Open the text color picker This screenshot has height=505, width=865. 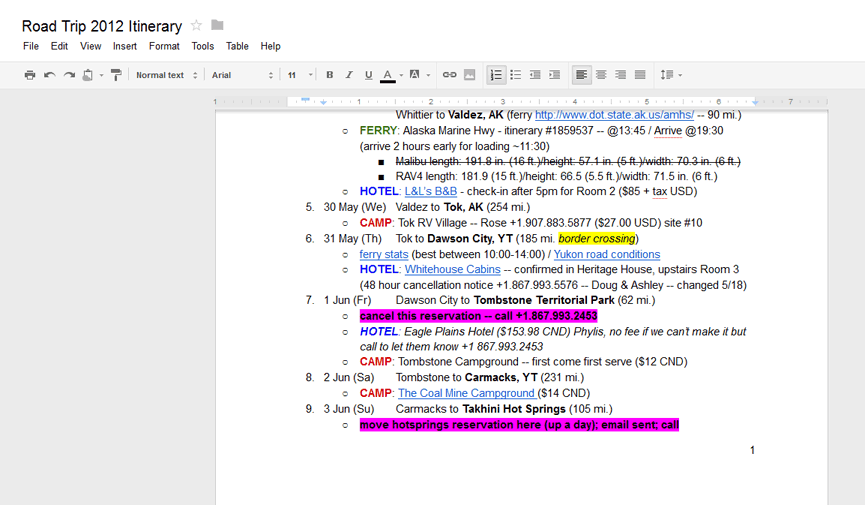(x=388, y=75)
